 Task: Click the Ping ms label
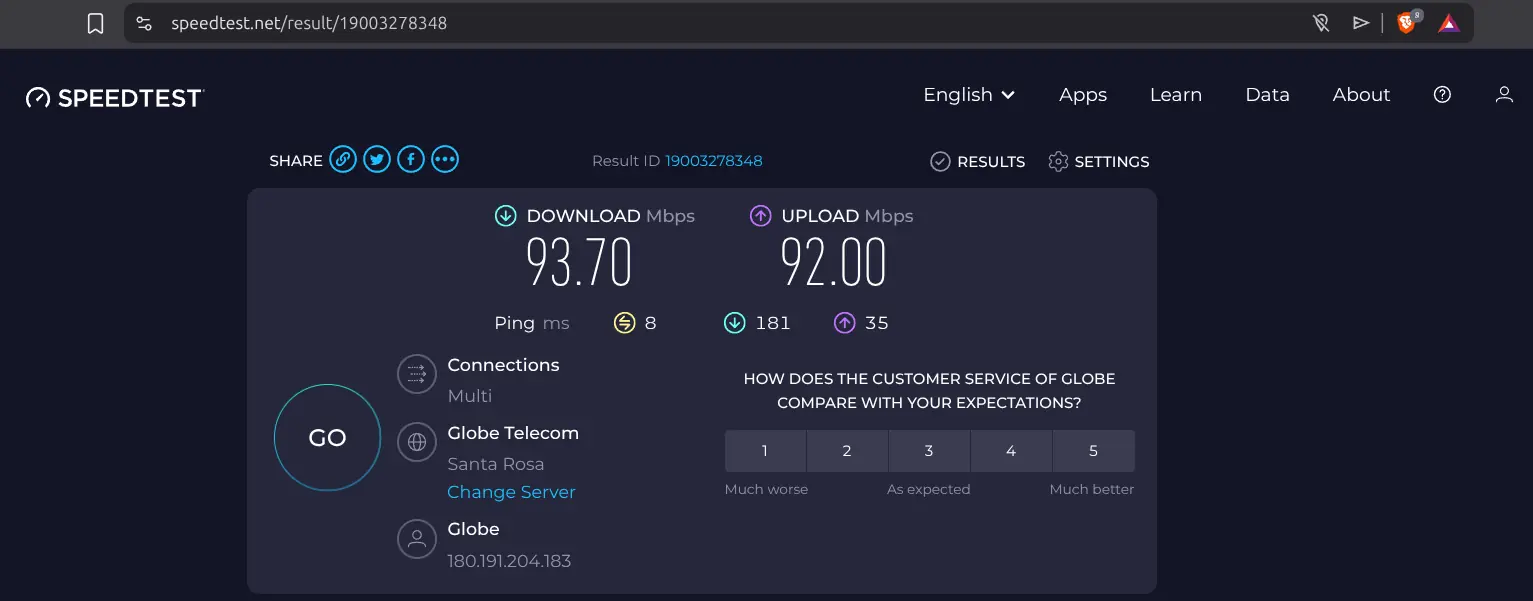531,323
